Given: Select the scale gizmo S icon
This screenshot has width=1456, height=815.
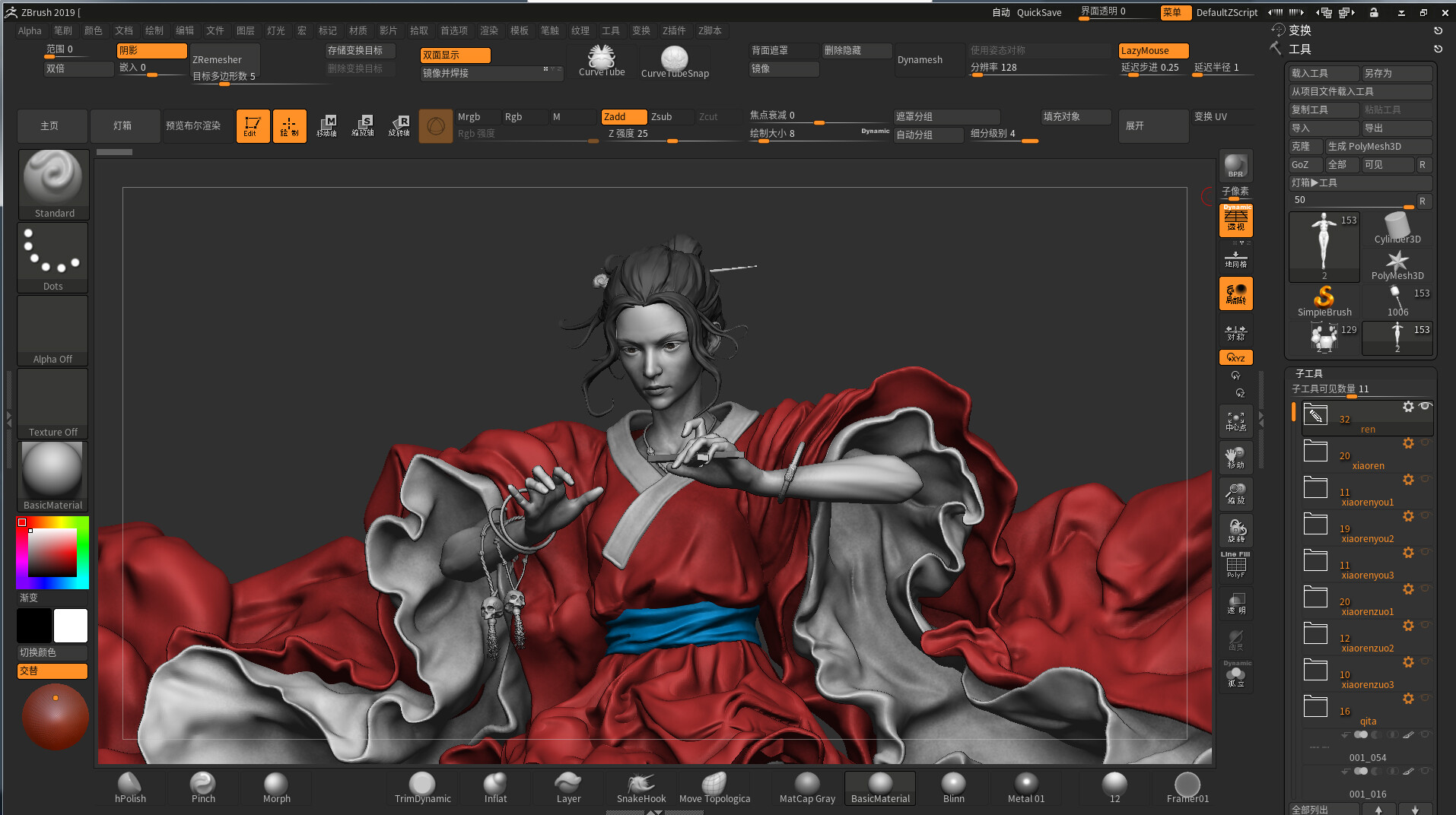Looking at the screenshot, I should 363,125.
